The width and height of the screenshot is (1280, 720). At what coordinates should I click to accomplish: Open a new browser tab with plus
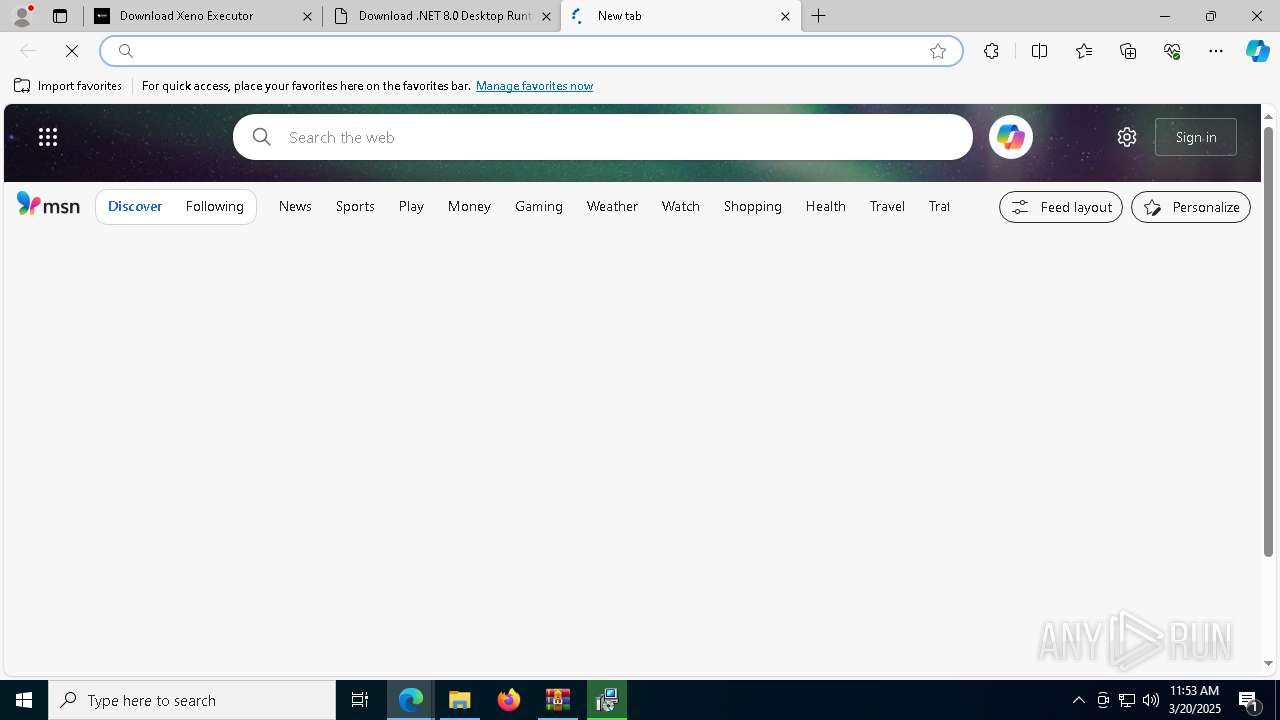(x=819, y=16)
